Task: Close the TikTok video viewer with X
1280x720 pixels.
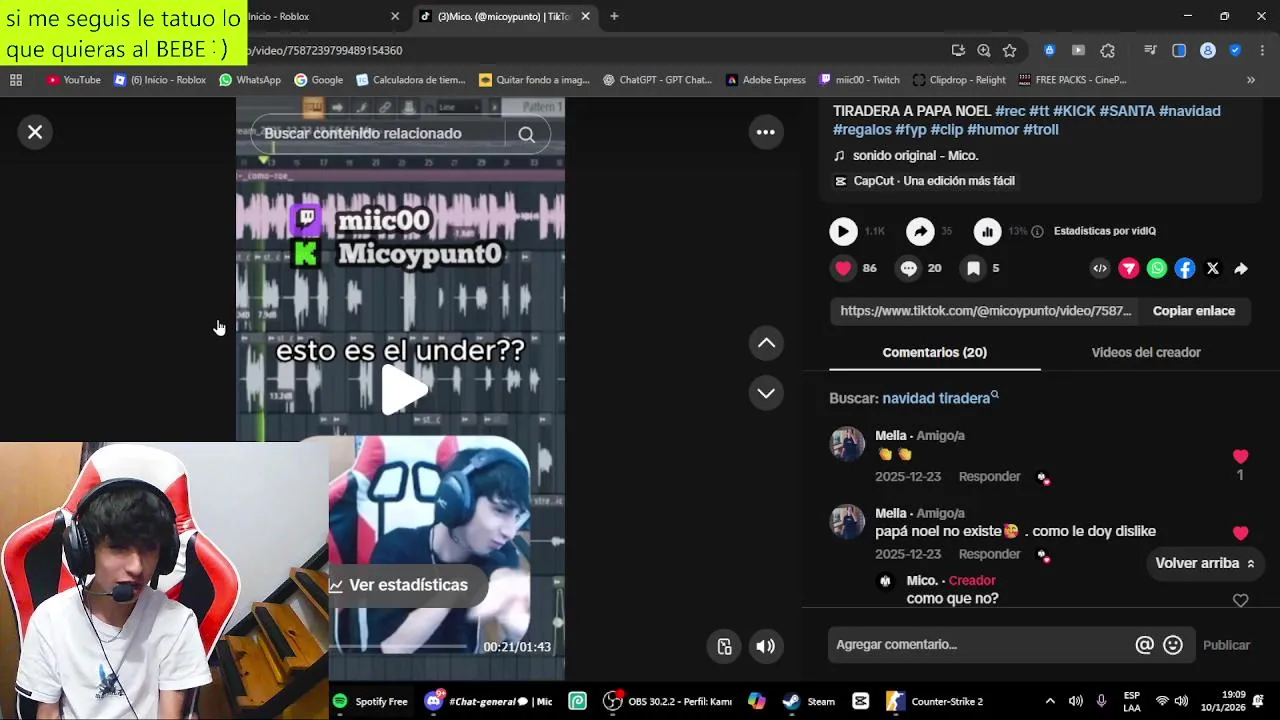Action: 35,132
